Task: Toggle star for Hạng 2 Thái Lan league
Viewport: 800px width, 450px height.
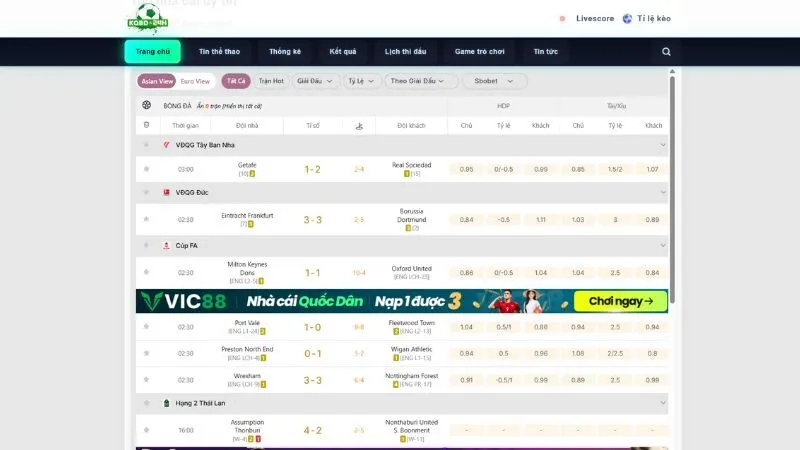Action: pos(146,403)
